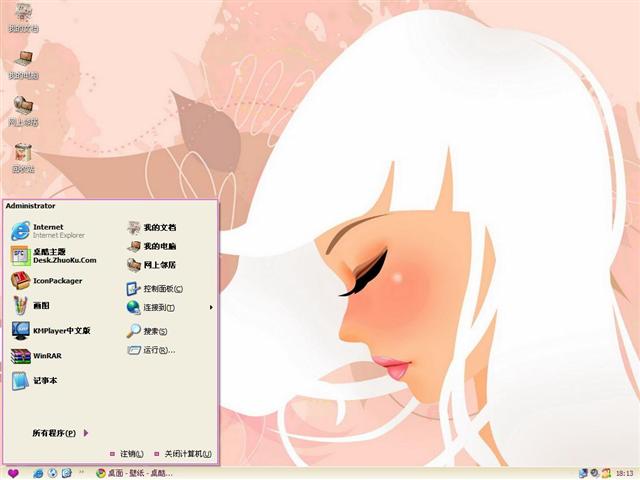This screenshot has height=480, width=640.
Task: Open 画图 (Paint) in the Start menu
Action: pyautogui.click(x=40, y=306)
